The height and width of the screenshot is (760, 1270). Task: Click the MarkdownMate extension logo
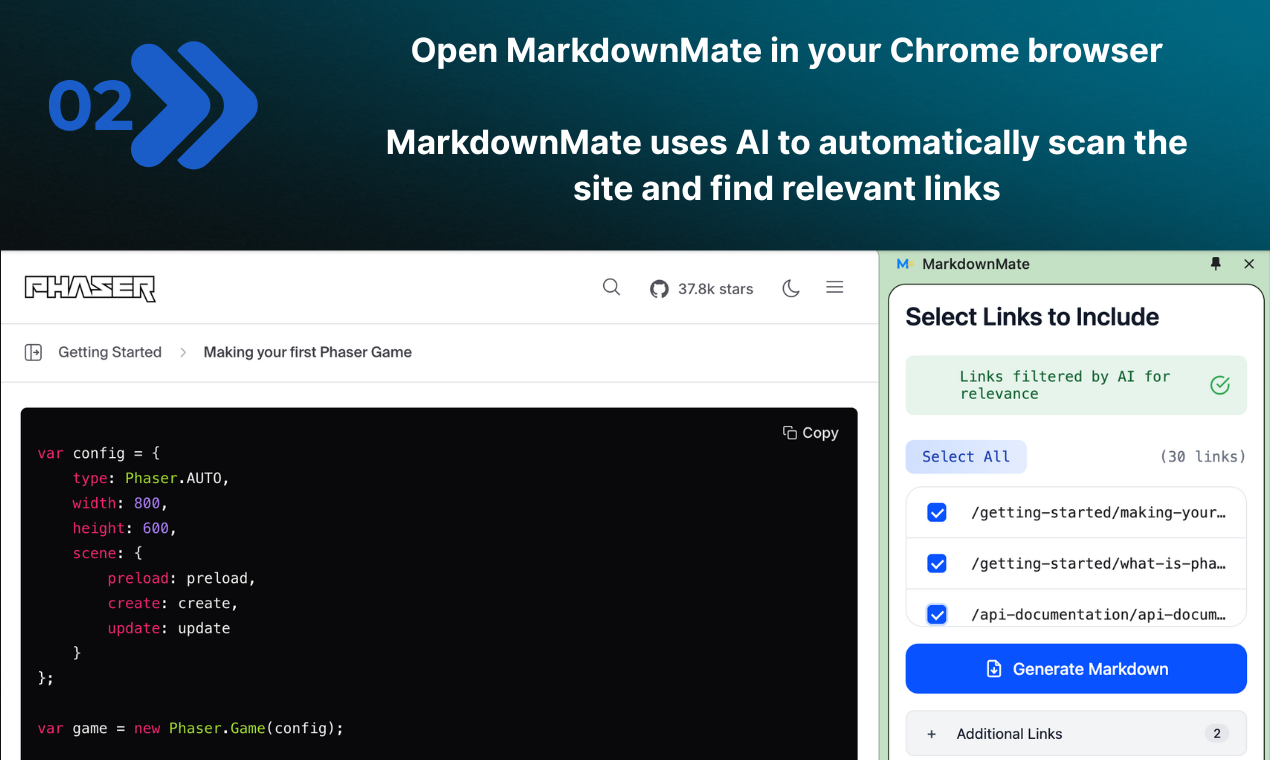[x=905, y=264]
